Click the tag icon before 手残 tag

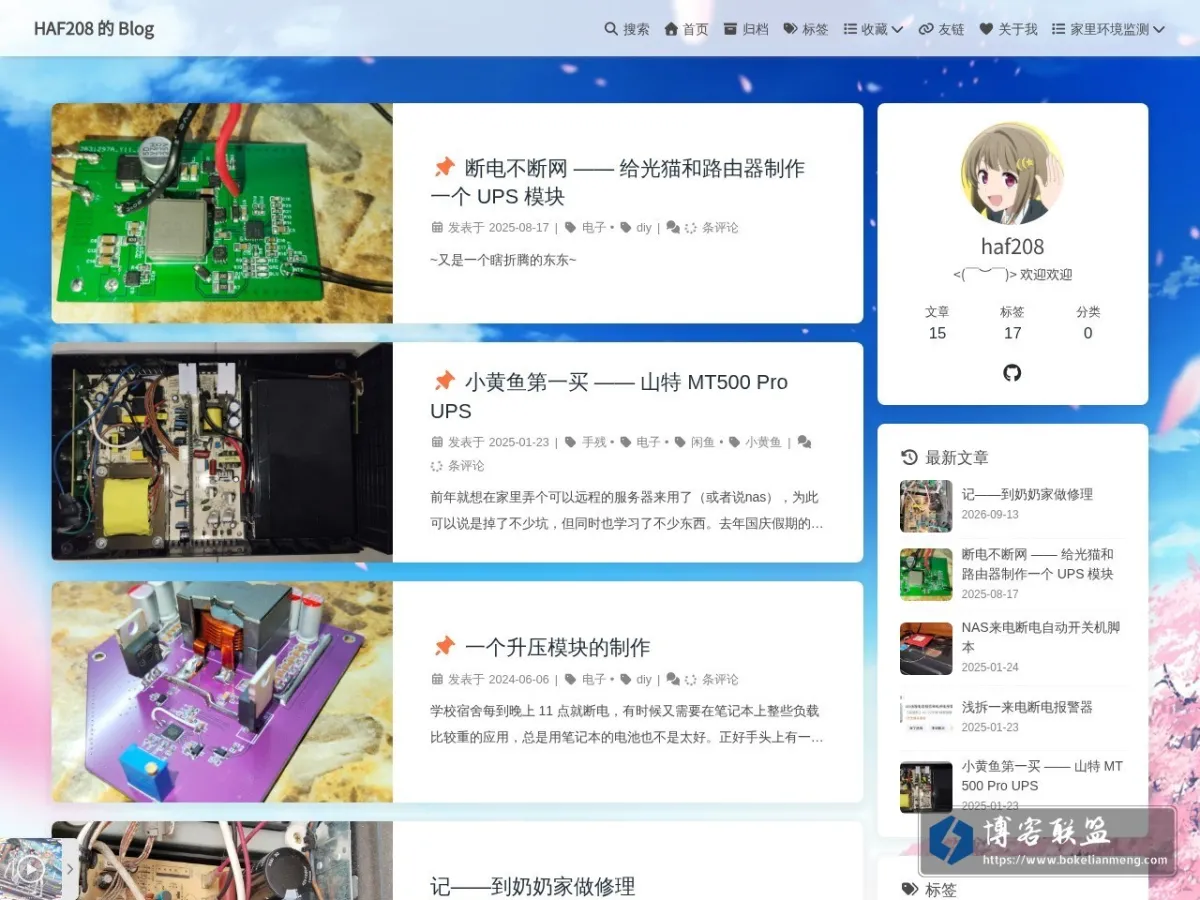coord(570,441)
